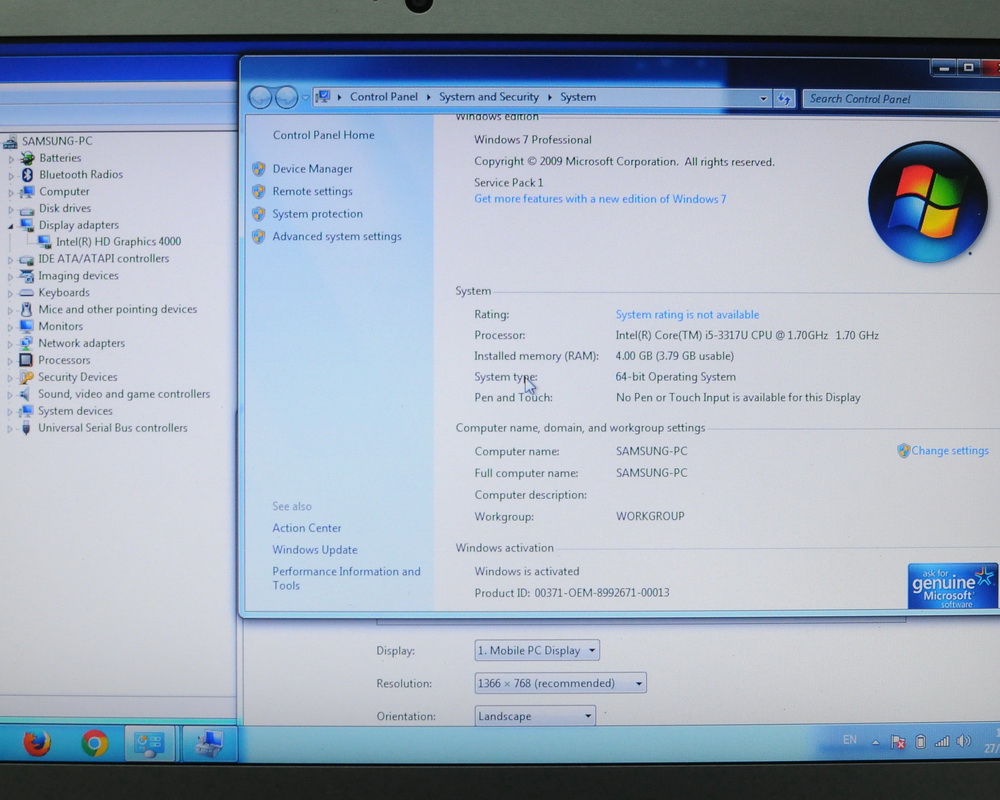
Task: Click System in the breadcrumb path
Action: pyautogui.click(x=578, y=97)
